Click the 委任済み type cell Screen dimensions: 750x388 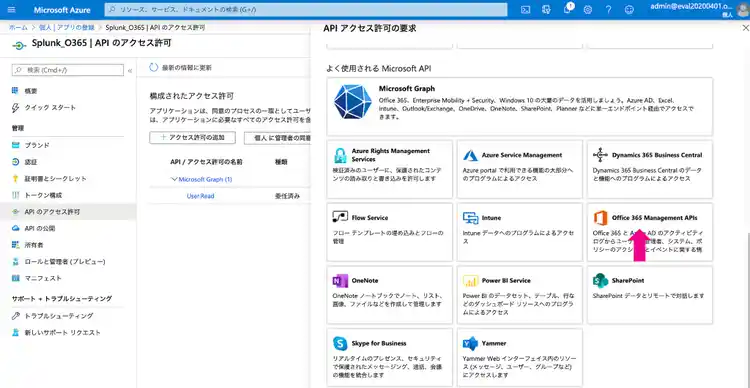pyautogui.click(x=286, y=196)
